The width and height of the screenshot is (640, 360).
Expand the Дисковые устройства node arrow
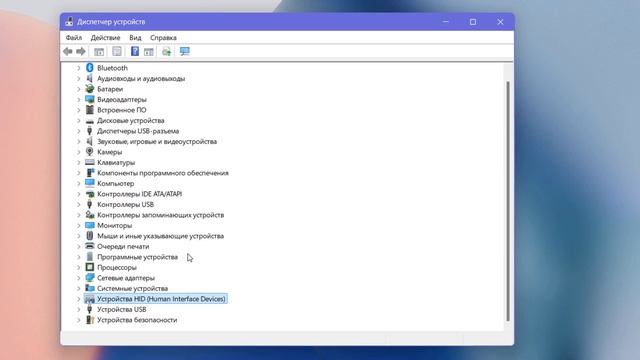click(79, 120)
